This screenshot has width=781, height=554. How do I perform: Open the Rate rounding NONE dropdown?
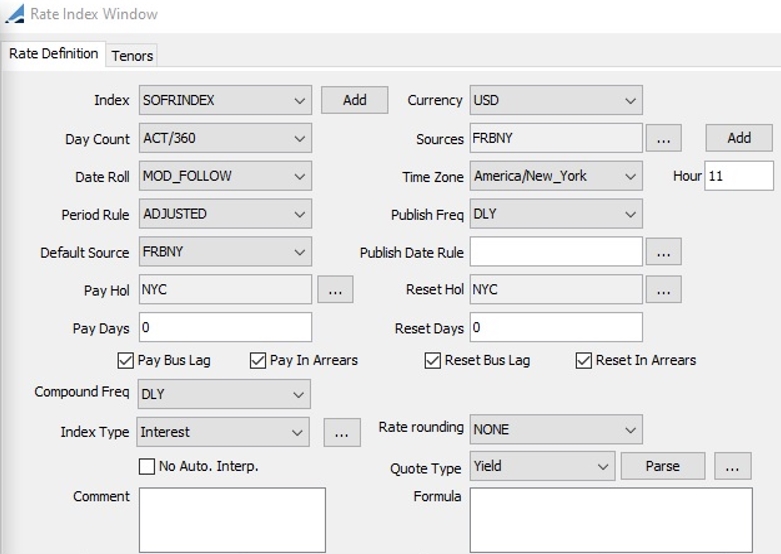(x=556, y=429)
